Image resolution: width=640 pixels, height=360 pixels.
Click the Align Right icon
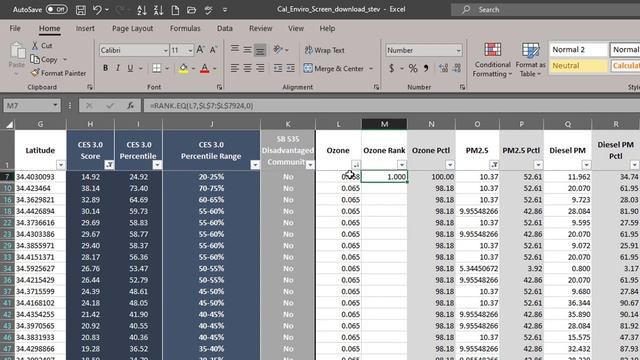click(x=260, y=68)
